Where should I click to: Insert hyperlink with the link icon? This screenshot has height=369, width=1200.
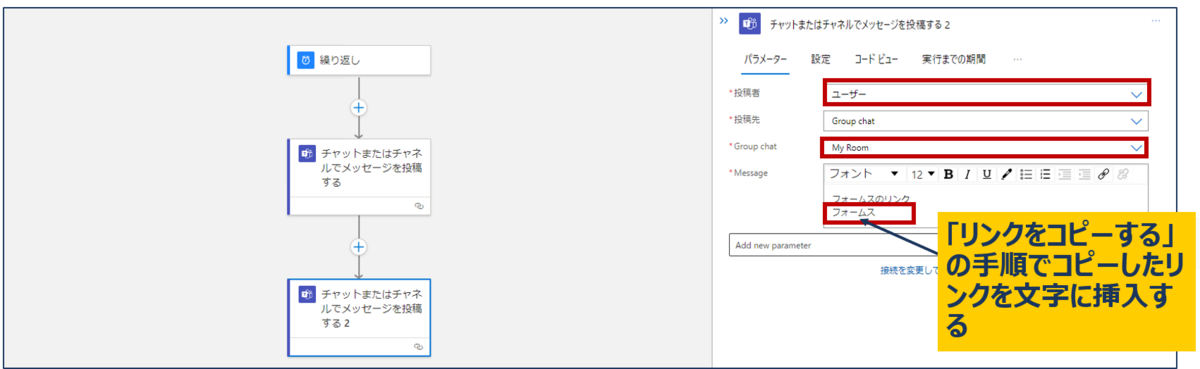point(1103,174)
